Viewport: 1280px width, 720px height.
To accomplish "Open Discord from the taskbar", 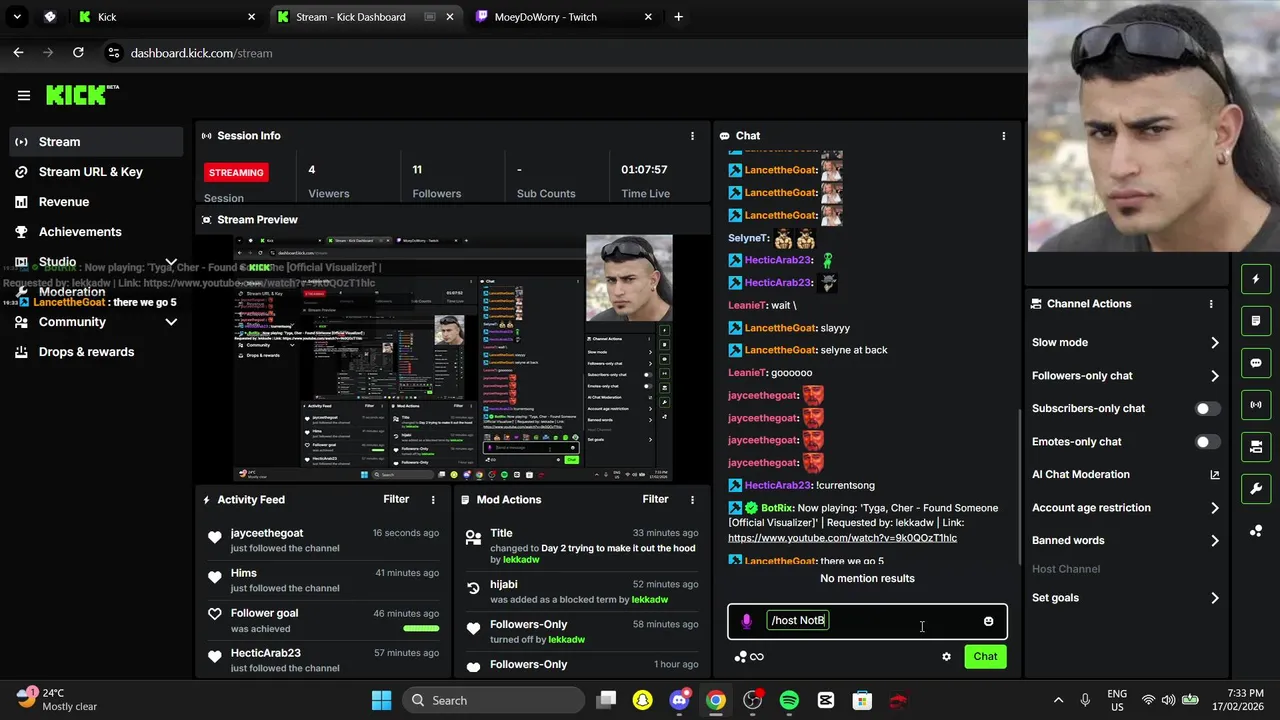I will [x=680, y=700].
